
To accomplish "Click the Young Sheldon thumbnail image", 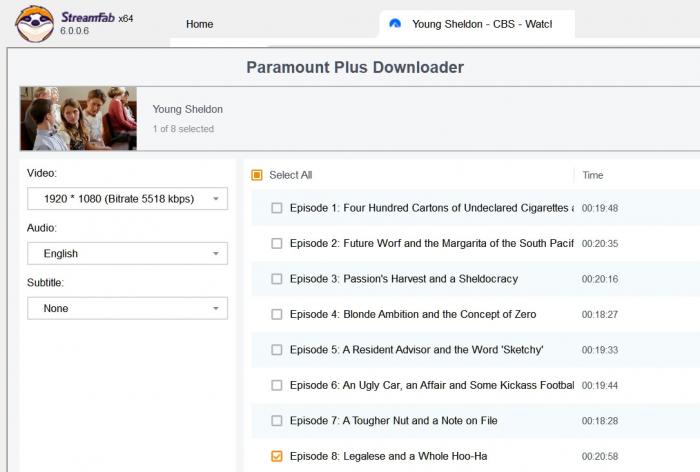I will tap(79, 118).
